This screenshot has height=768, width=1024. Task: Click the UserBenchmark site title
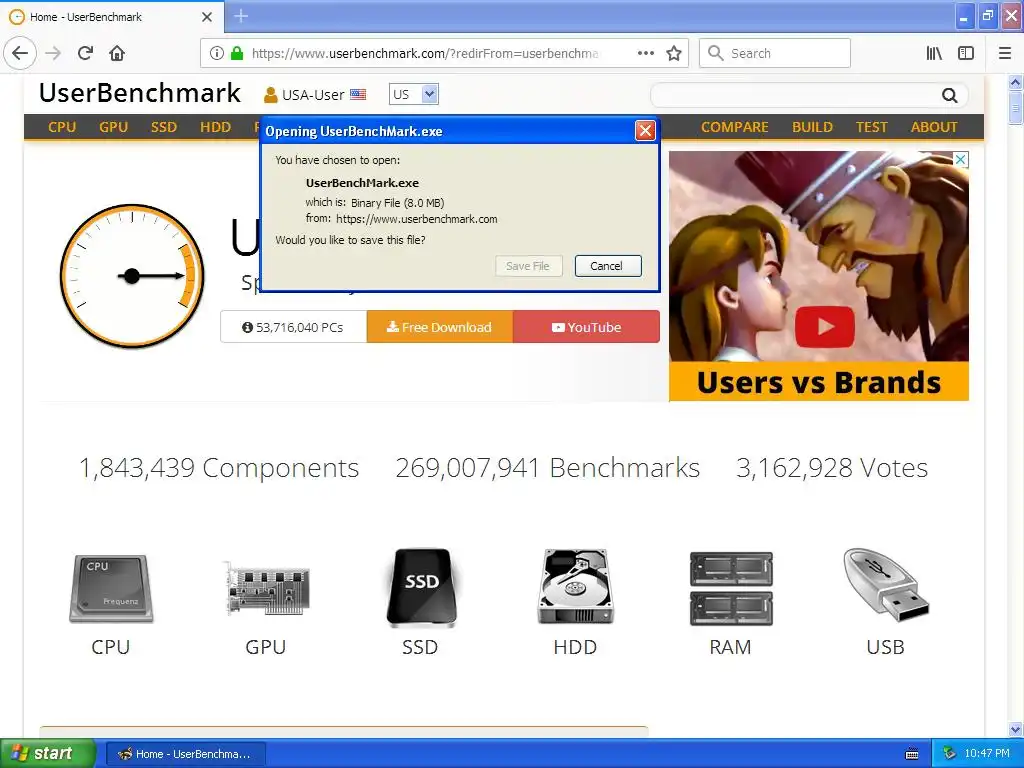pos(140,93)
